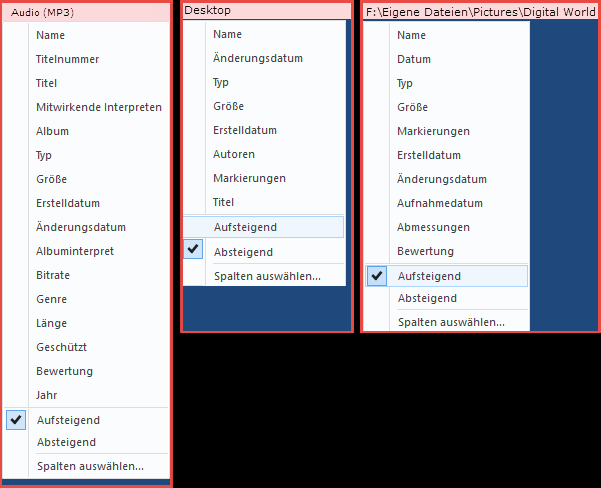Choose Aufsteigend in the Desktop menu
The image size is (601, 488).
point(245,227)
